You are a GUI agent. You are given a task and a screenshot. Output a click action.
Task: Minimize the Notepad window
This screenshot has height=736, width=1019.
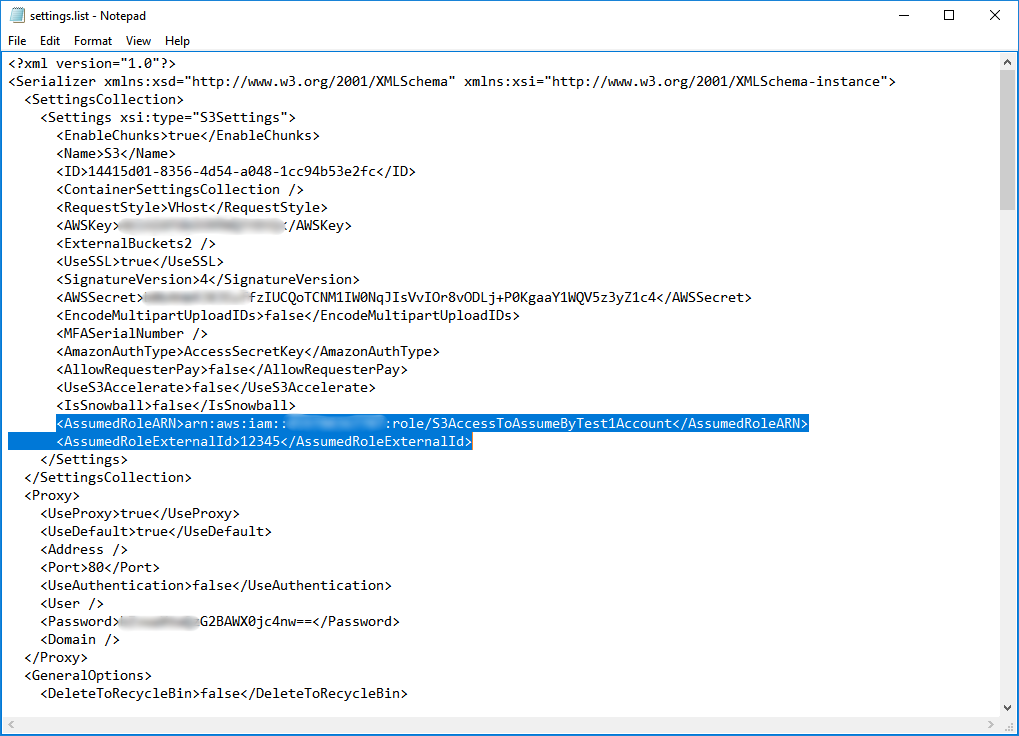coord(903,15)
